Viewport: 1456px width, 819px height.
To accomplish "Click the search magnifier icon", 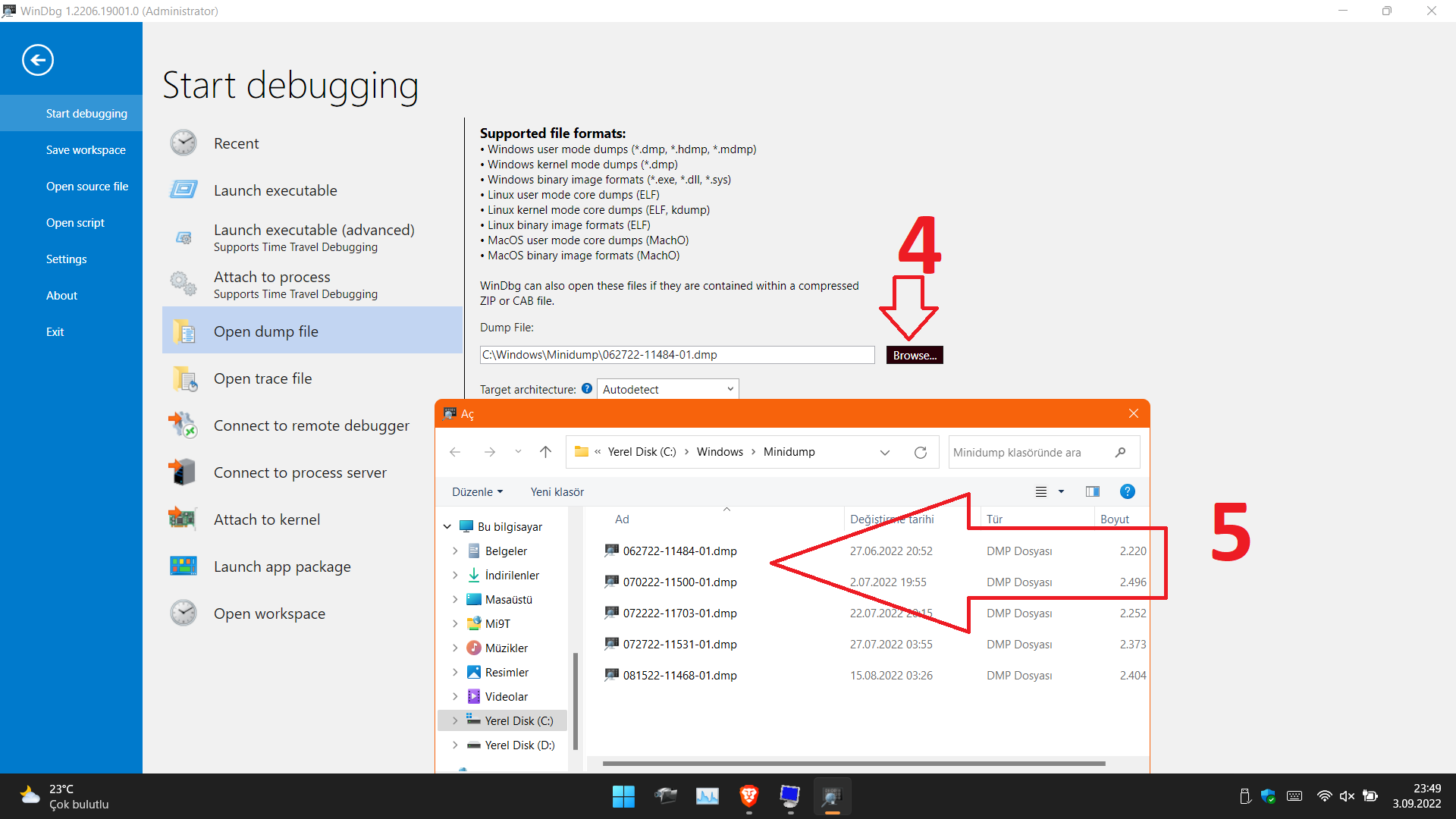I will [1120, 452].
